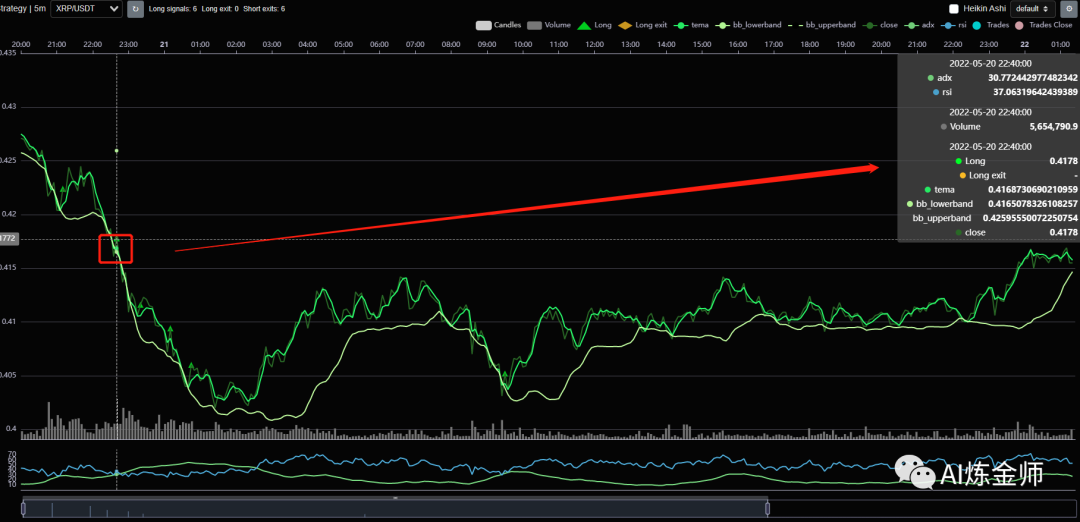Click the 14:00 time axis label
The height and width of the screenshot is (522, 1080).
666,44
